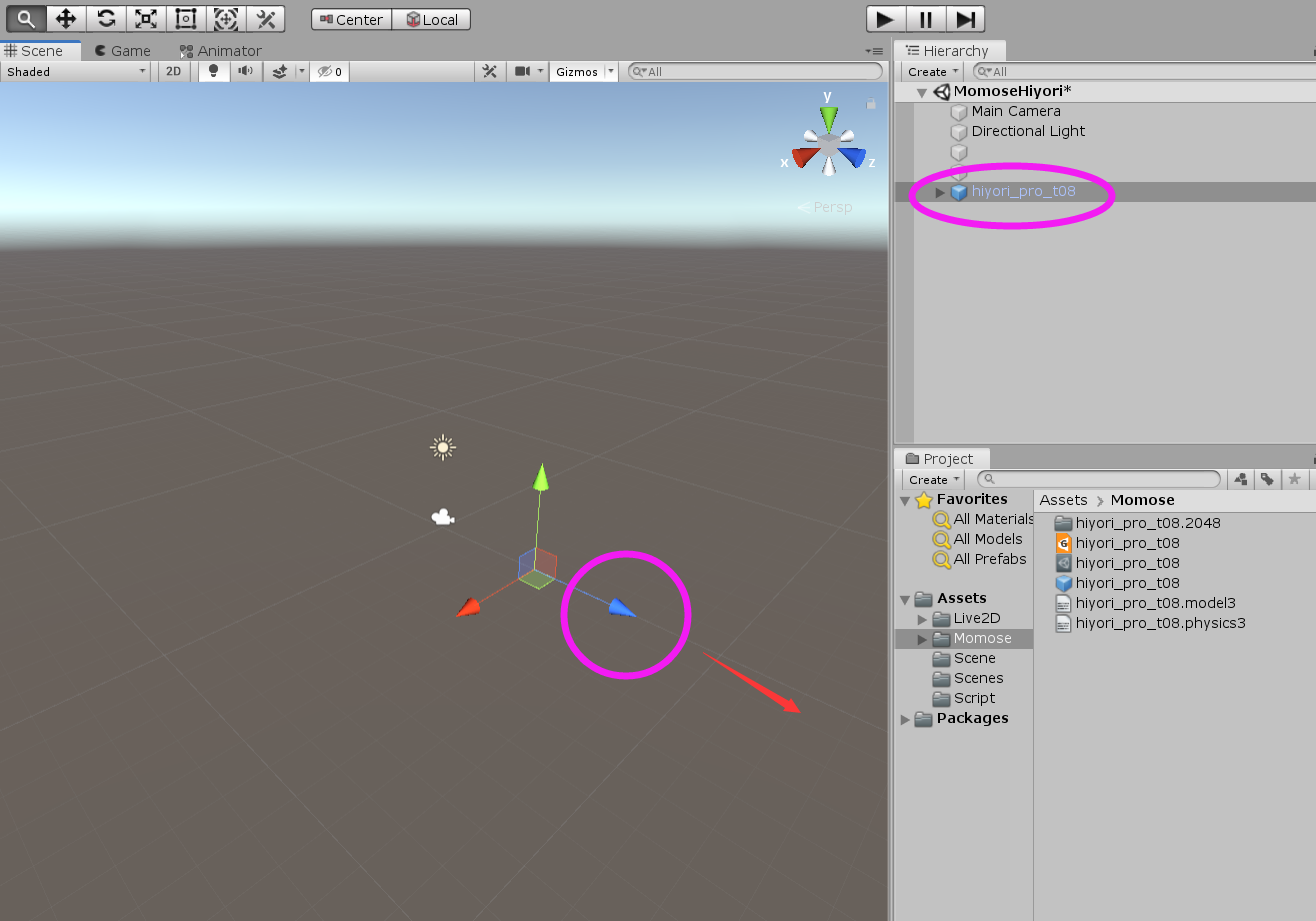1316x921 pixels.
Task: Switch to the Animator tab
Action: point(220,51)
